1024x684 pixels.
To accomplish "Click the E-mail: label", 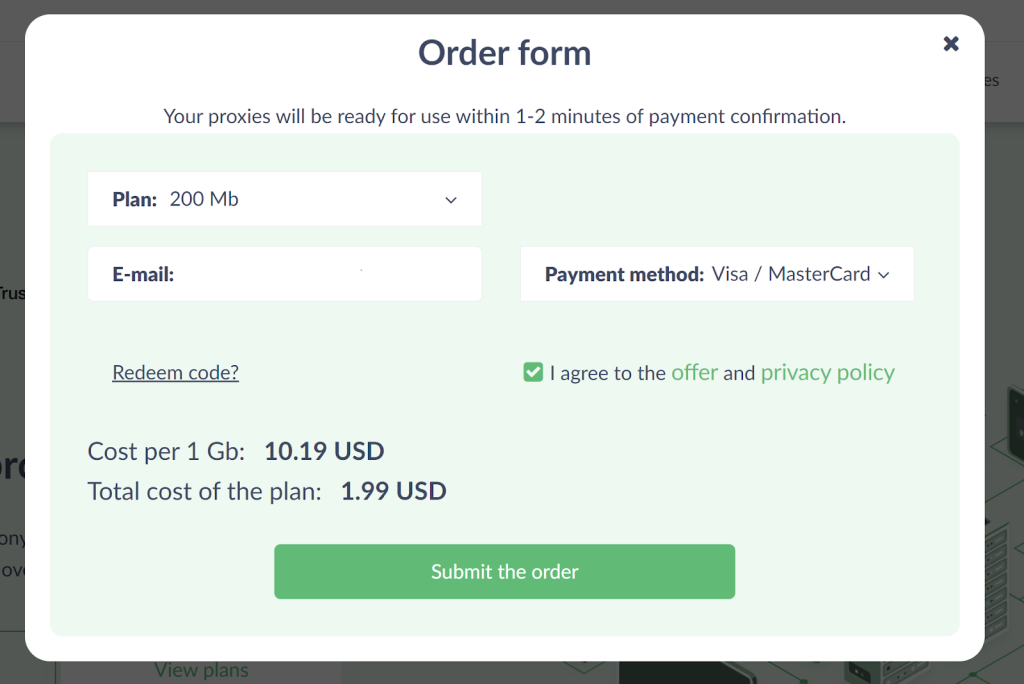I will [x=143, y=274].
